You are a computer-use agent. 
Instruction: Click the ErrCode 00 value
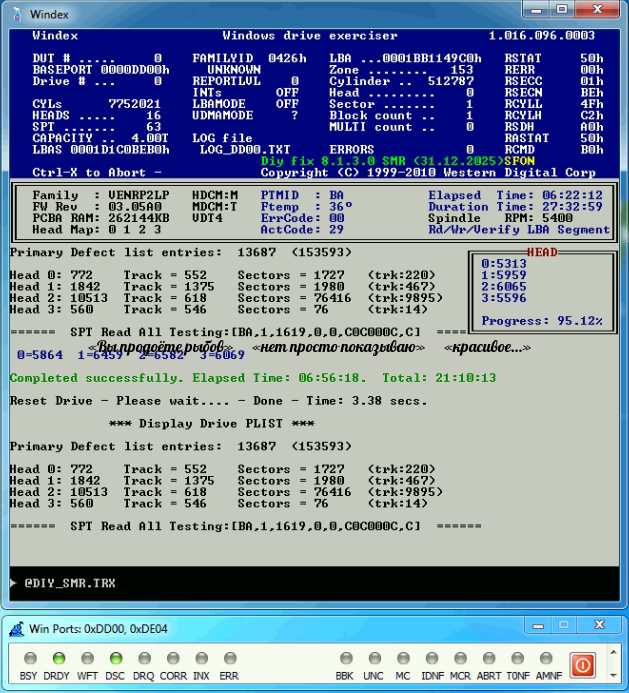(x=336, y=218)
